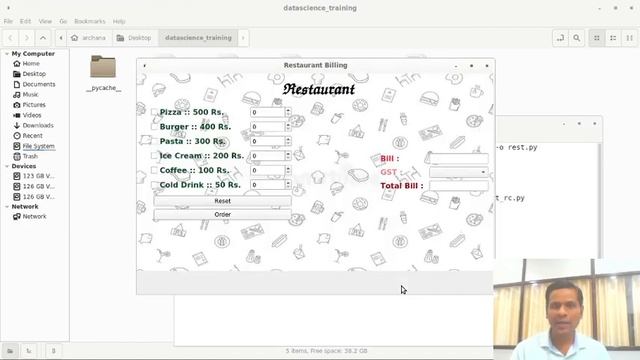This screenshot has height=360, width=640.
Task: Open the Edit menu
Action: (25, 21)
